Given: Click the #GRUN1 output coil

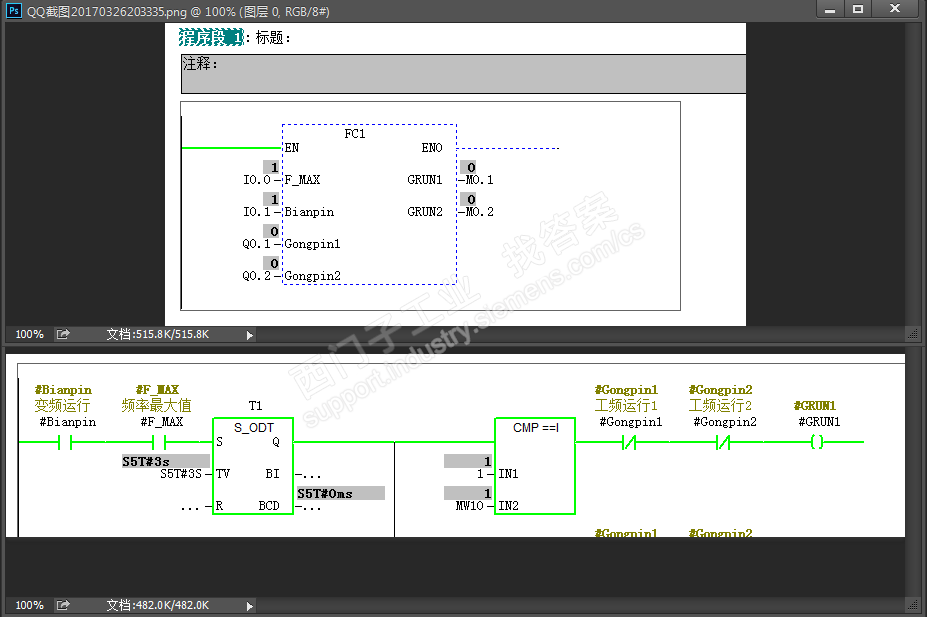Looking at the screenshot, I should 816,442.
